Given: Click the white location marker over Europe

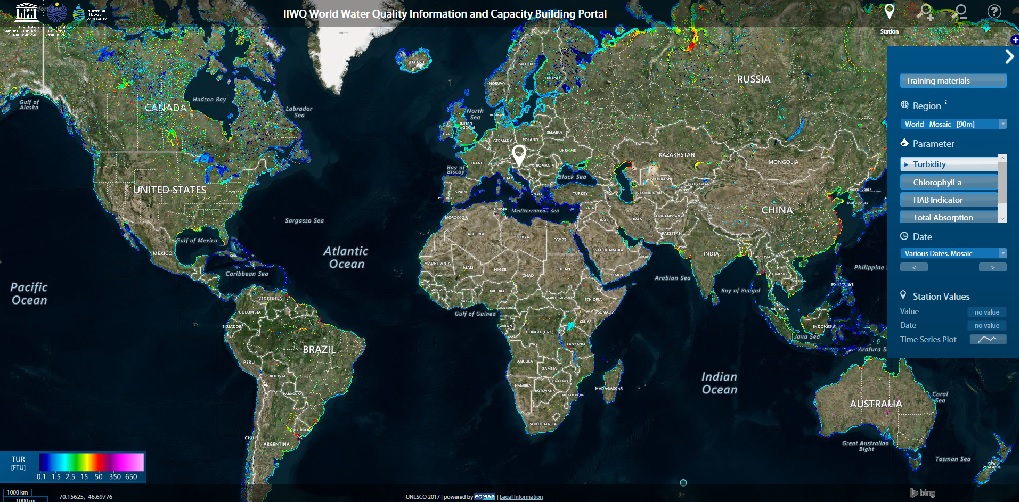Looking at the screenshot, I should click(x=519, y=155).
